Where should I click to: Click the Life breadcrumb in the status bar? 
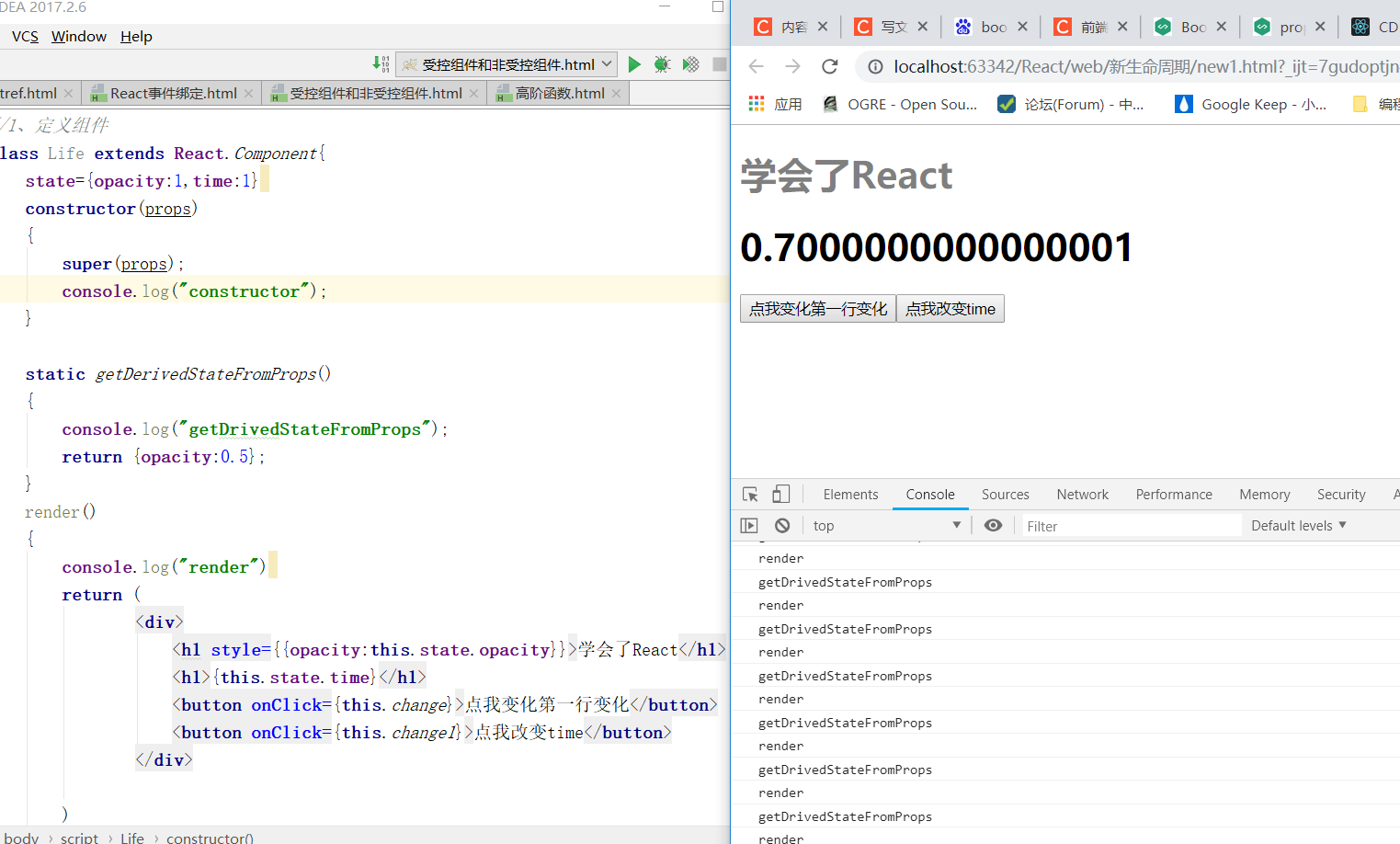[132, 838]
